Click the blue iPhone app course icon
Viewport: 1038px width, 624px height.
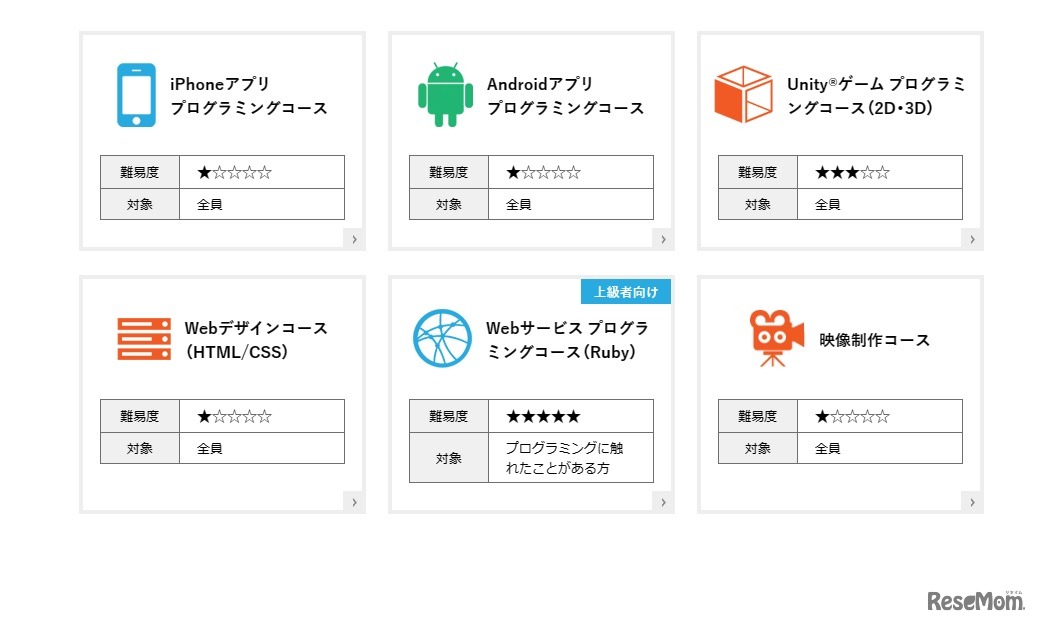tap(136, 95)
